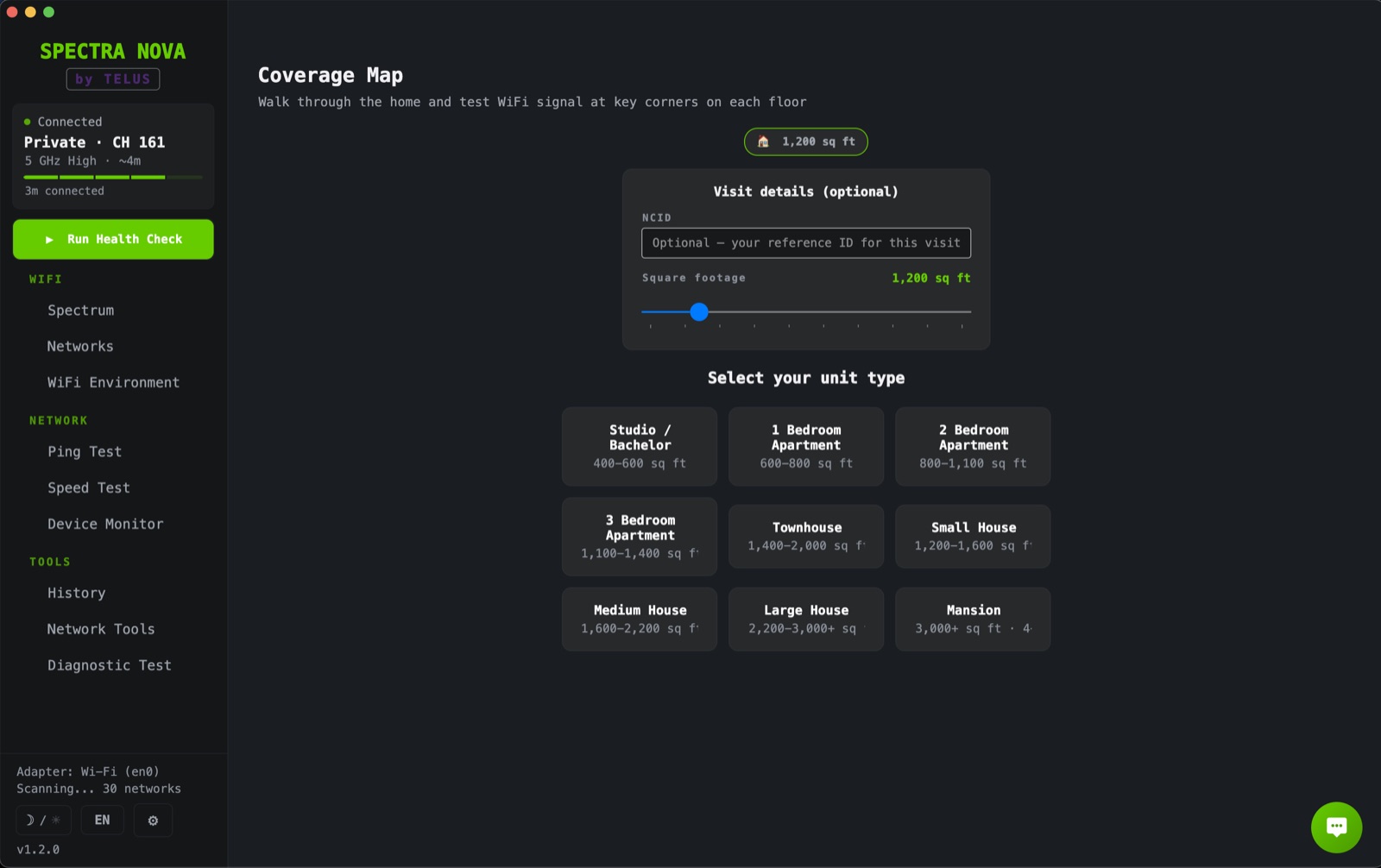1381x868 pixels.
Task: Click the SPECTRA NOVA logo
Action: click(113, 52)
